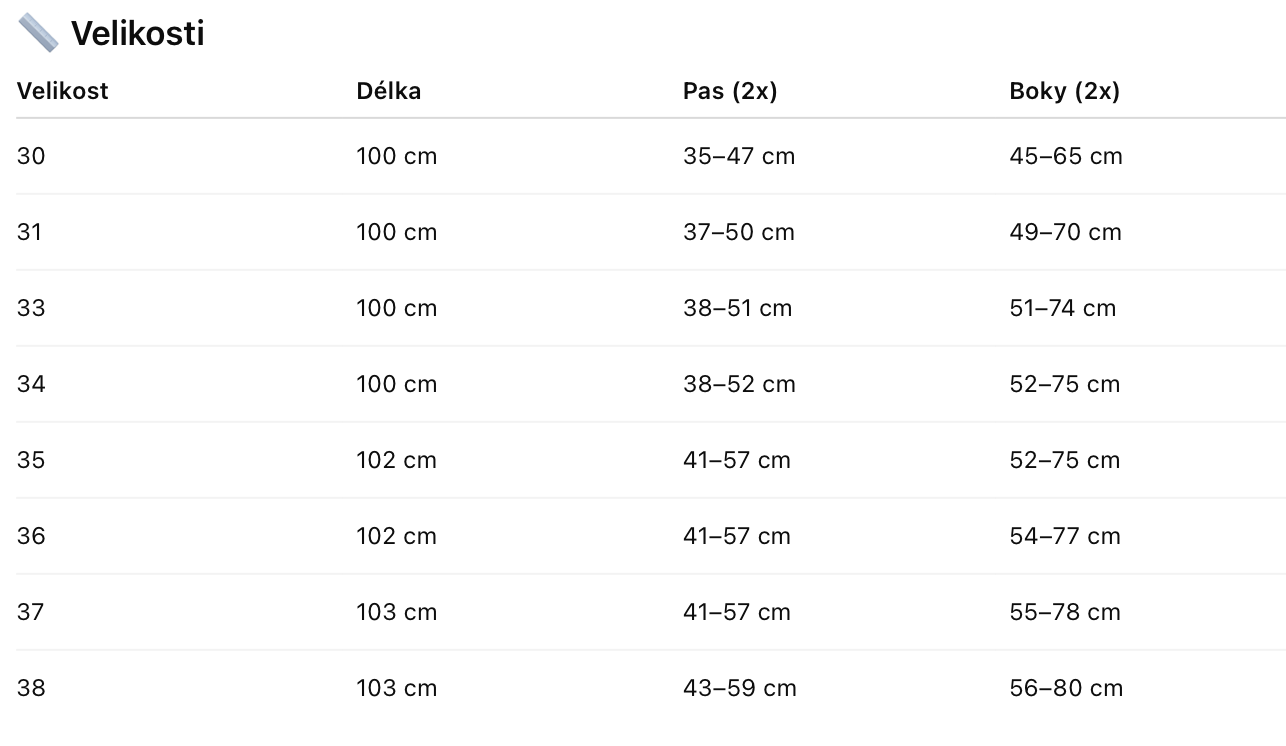Click the size 37 cell
The width and height of the screenshot is (1286, 746).
tap(31, 612)
